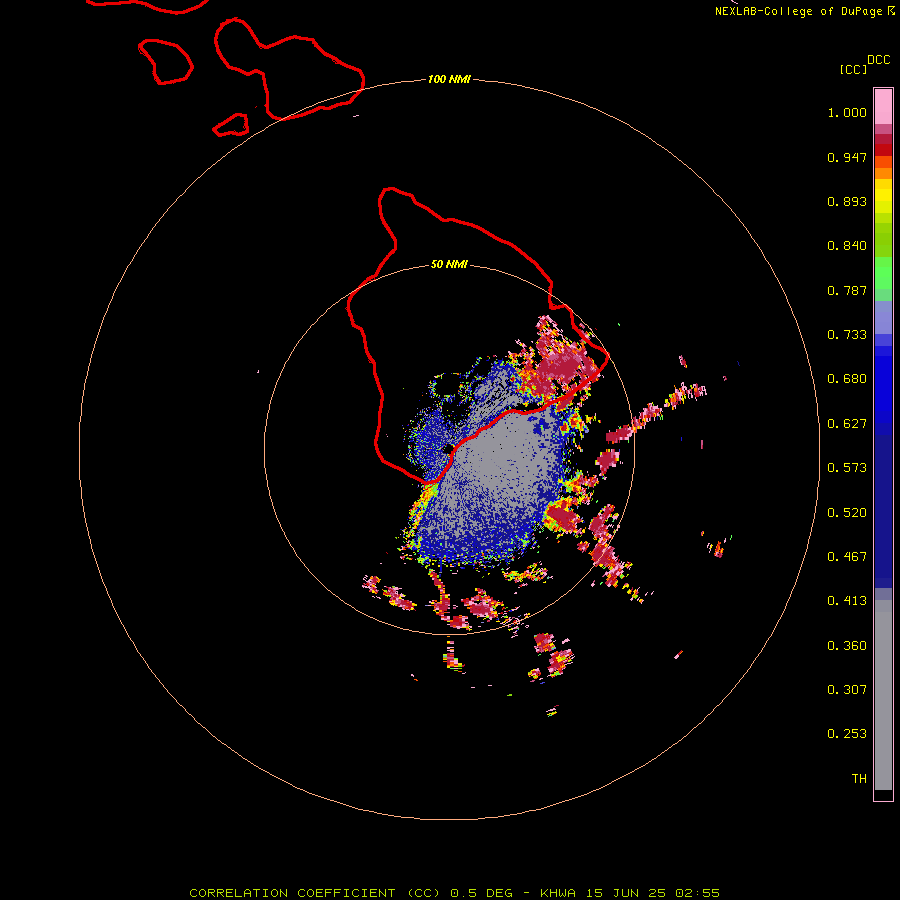Viewport: 900px width, 900px height.
Task: Click the DCC label above the color bar
Action: [879, 60]
